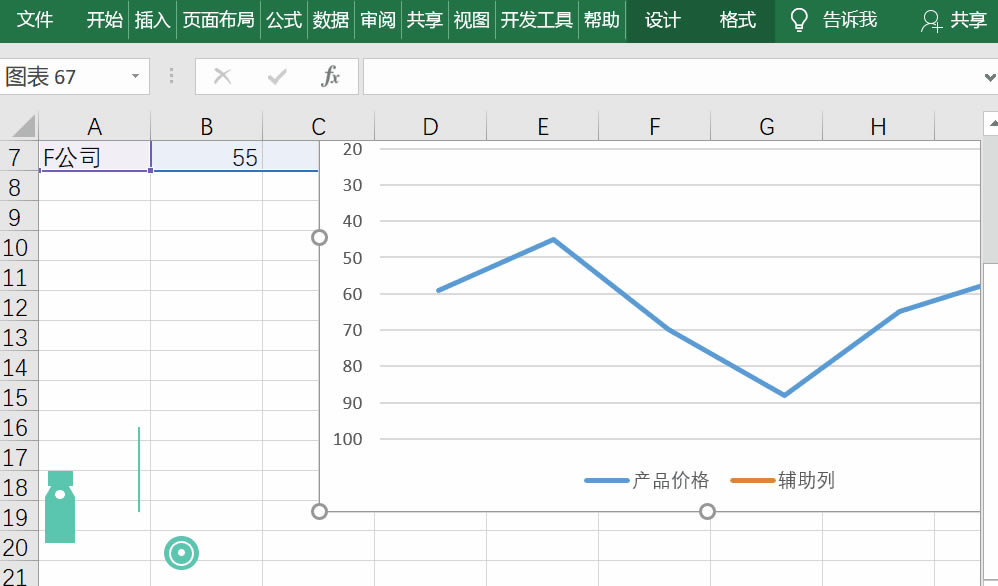Viewport: 998px width, 586px height.
Task: Click column header D
Action: (429, 126)
